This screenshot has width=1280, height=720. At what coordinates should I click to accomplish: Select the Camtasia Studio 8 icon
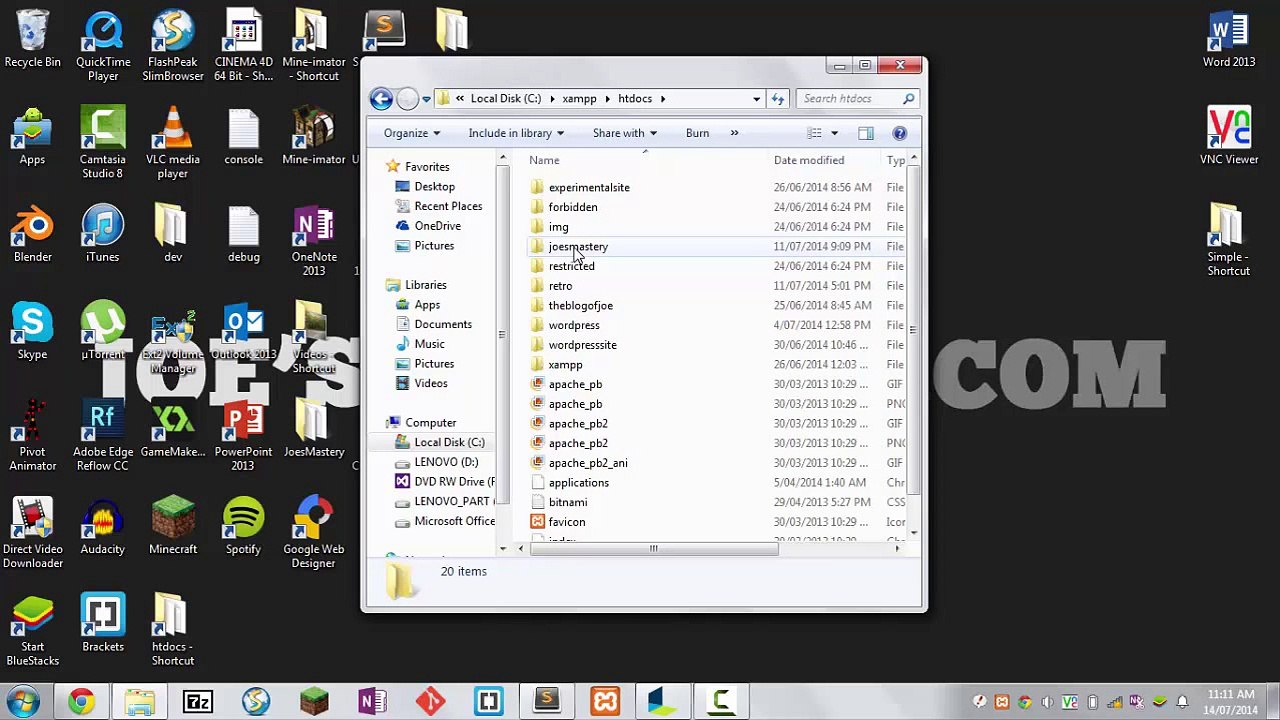(x=103, y=143)
